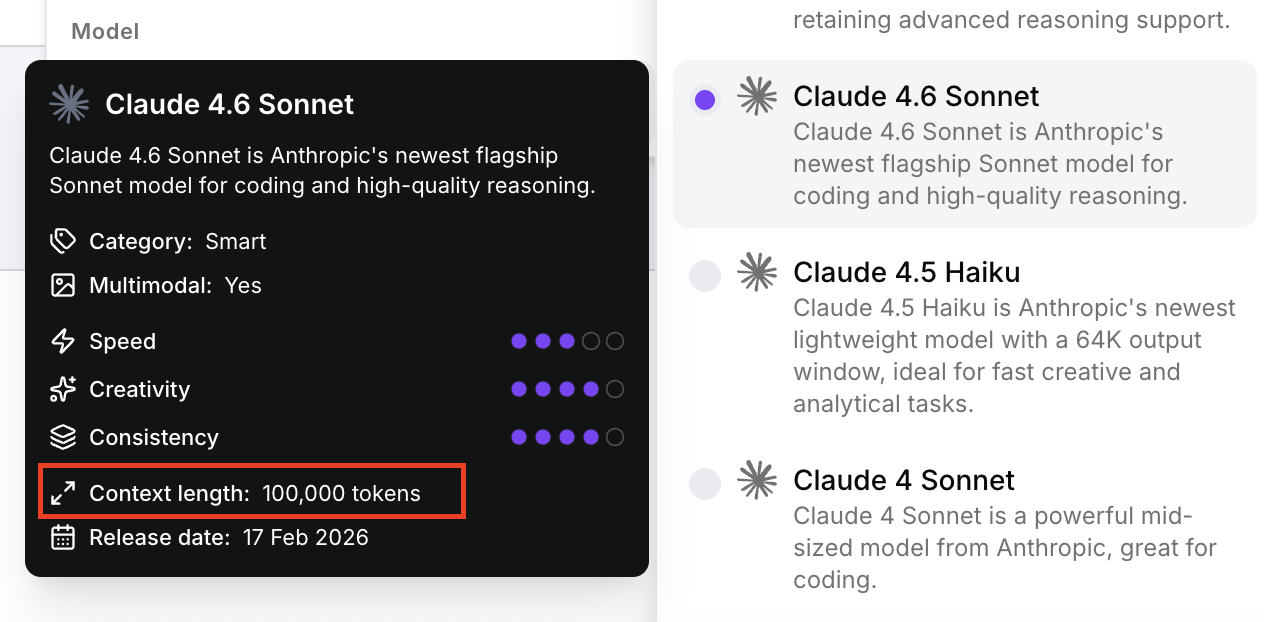
Task: Click the Context length expand icon
Action: (x=63, y=493)
